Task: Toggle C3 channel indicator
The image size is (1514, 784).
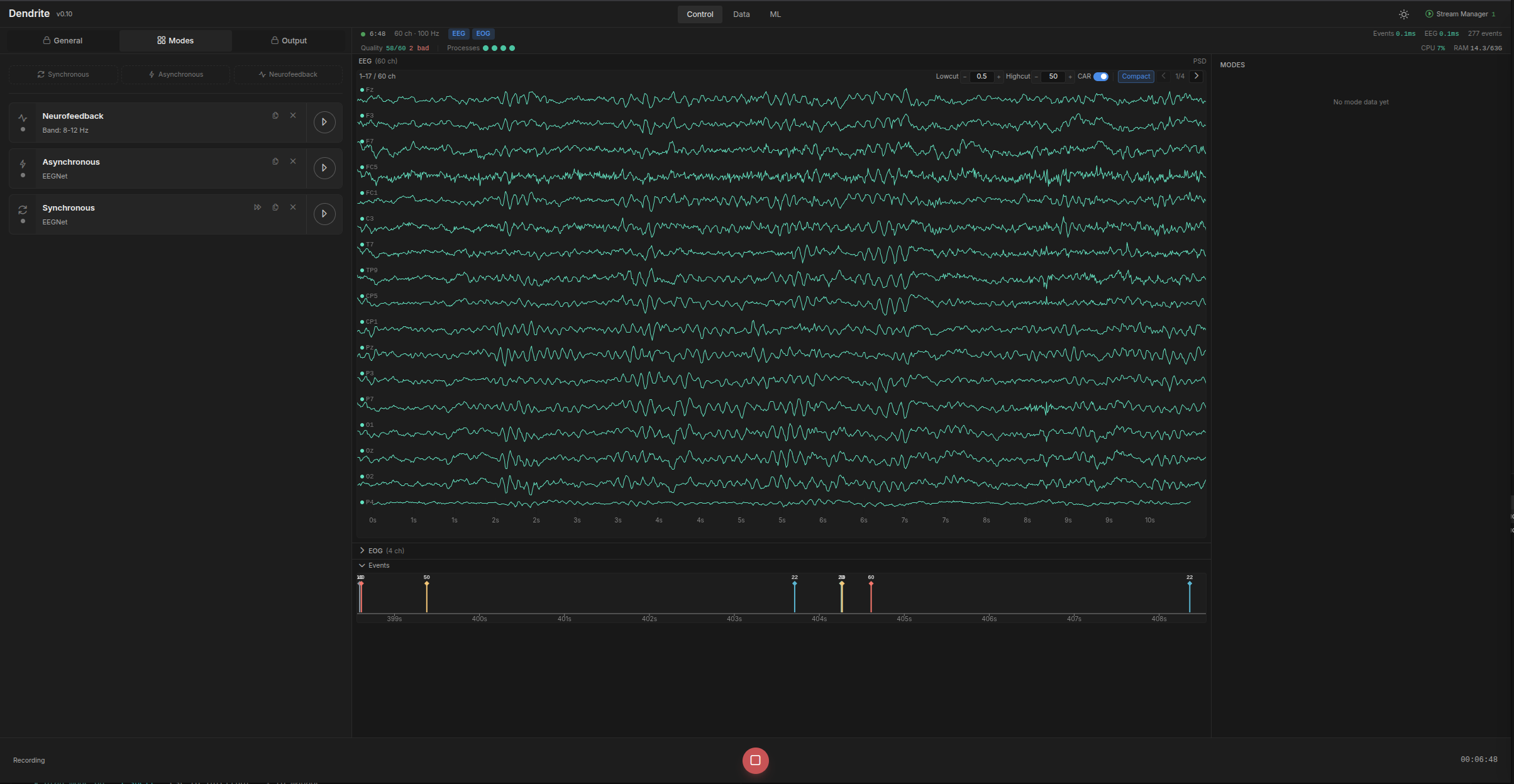Action: click(x=362, y=219)
